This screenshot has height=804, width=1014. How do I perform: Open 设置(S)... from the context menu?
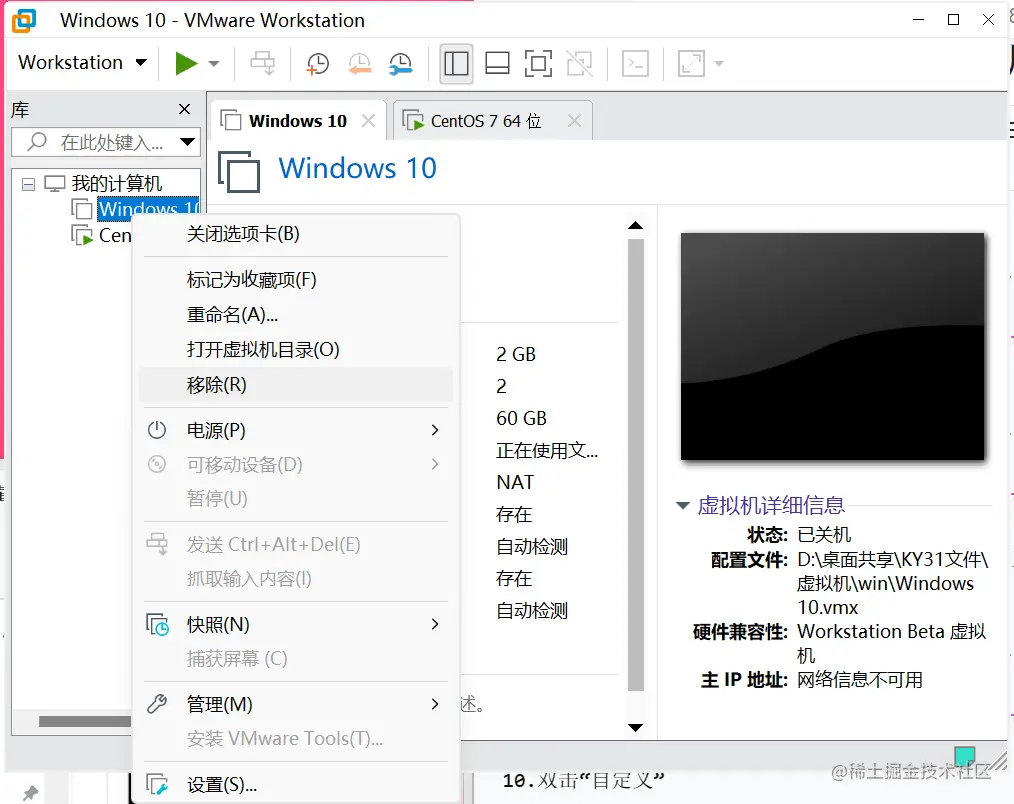(x=296, y=785)
